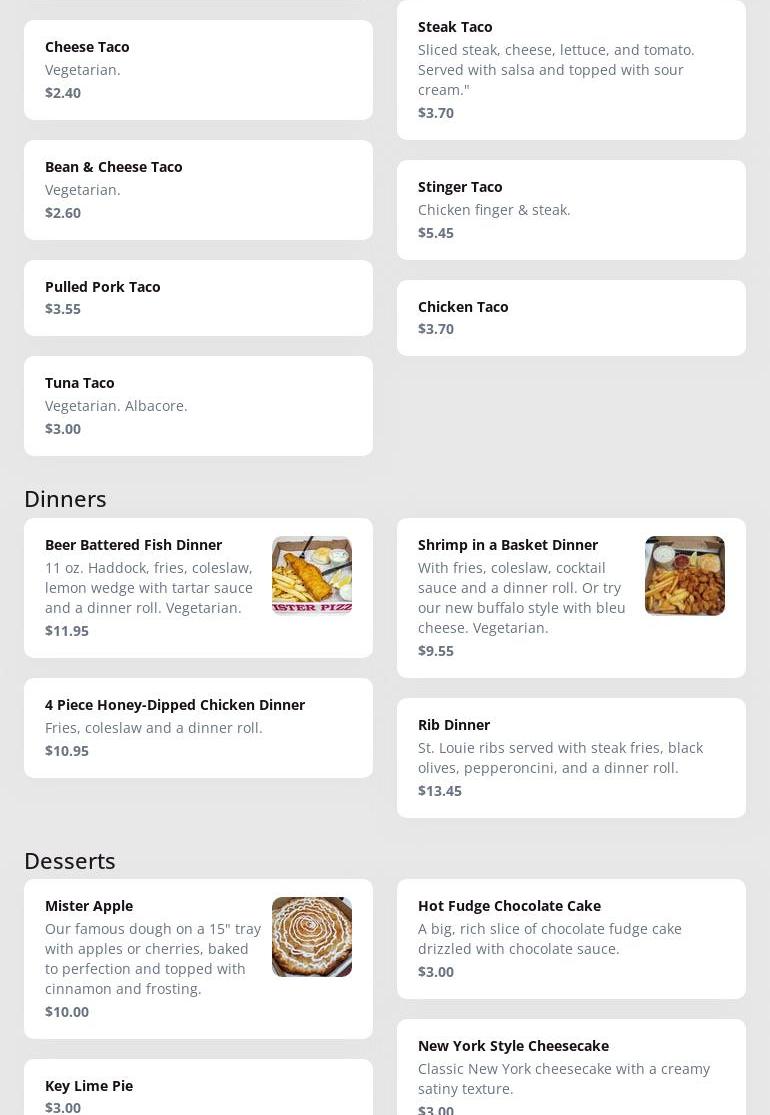Select the Steak Taco item
770x1115 pixels.
point(571,70)
